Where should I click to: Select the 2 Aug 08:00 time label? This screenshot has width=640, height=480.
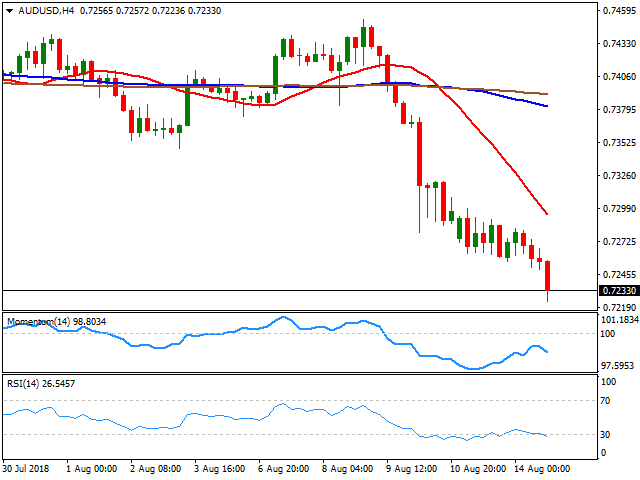(156, 469)
